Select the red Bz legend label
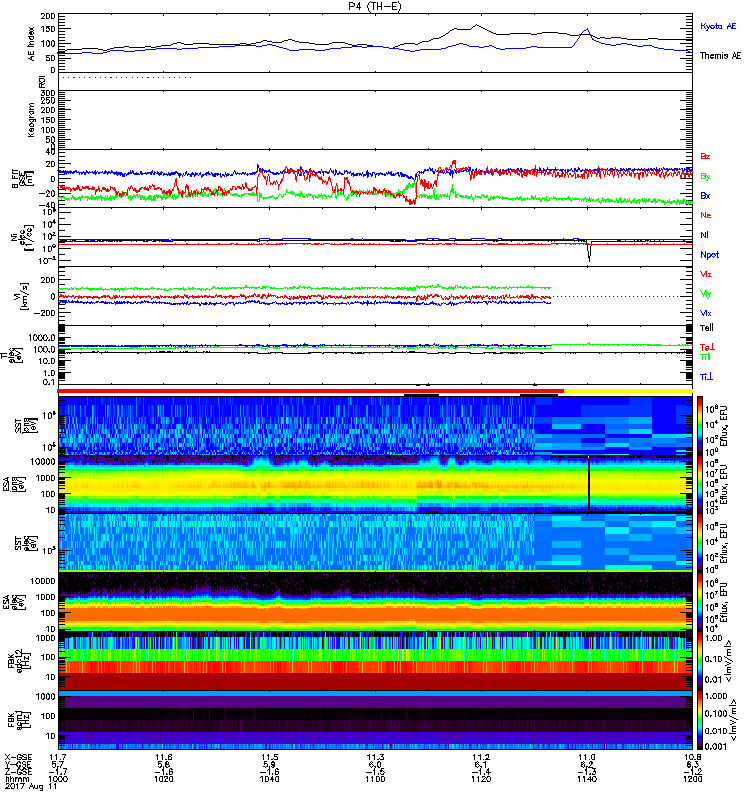This screenshot has height=800, width=750. click(x=705, y=157)
